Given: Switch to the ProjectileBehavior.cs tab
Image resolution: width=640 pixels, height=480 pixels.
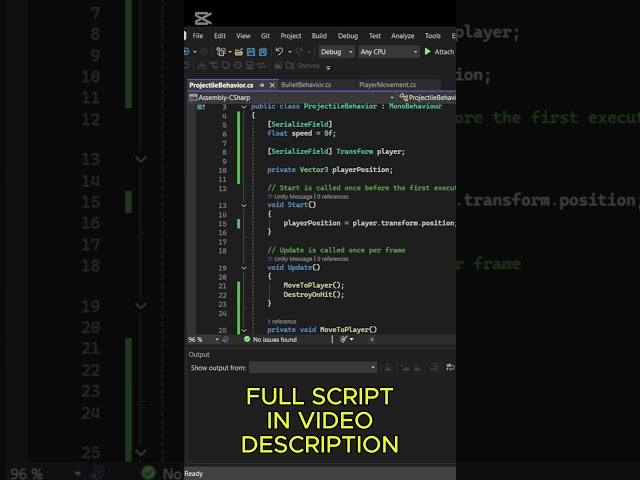Looking at the screenshot, I should pyautogui.click(x=221, y=85).
